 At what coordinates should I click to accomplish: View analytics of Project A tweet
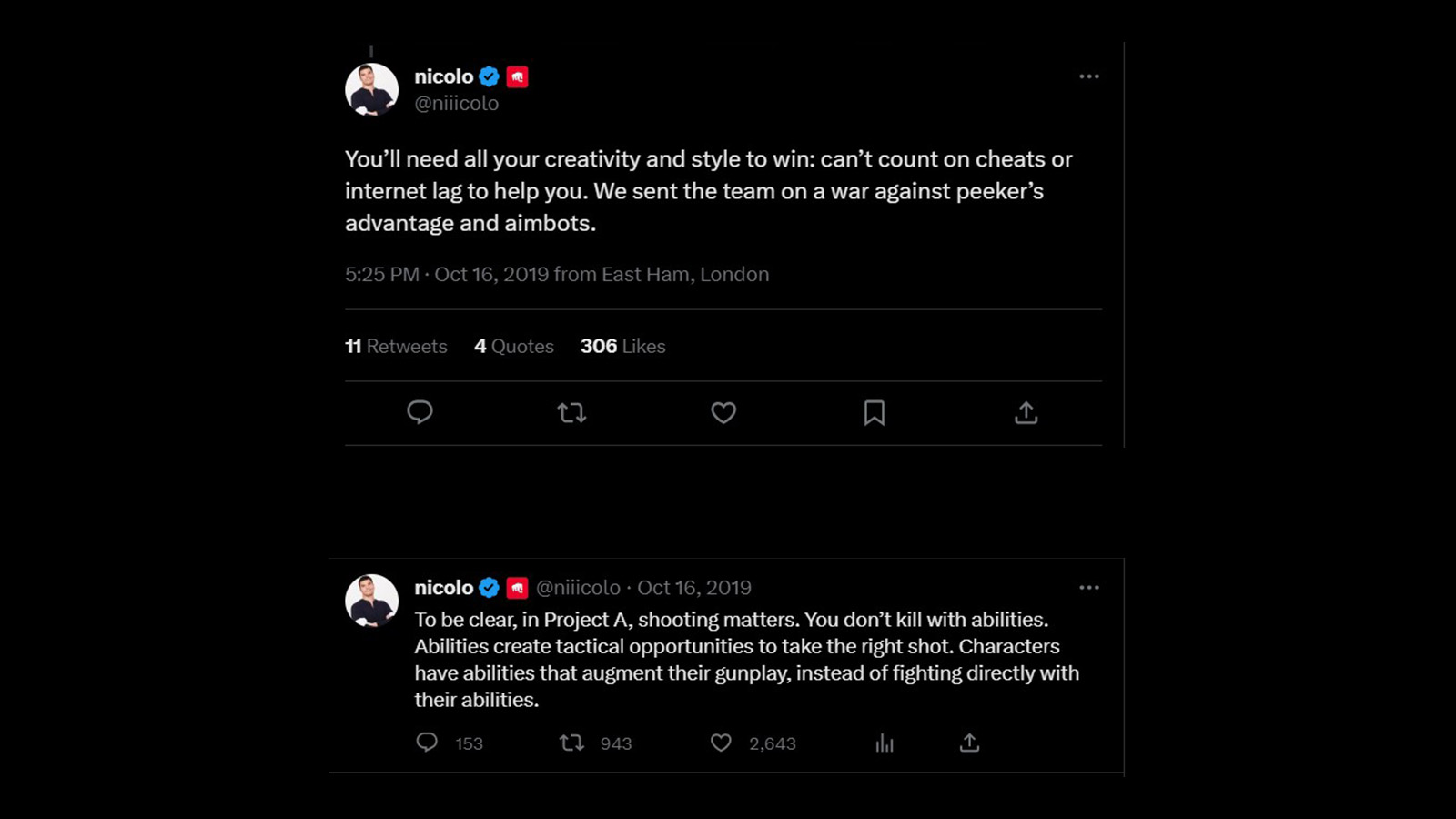885,743
